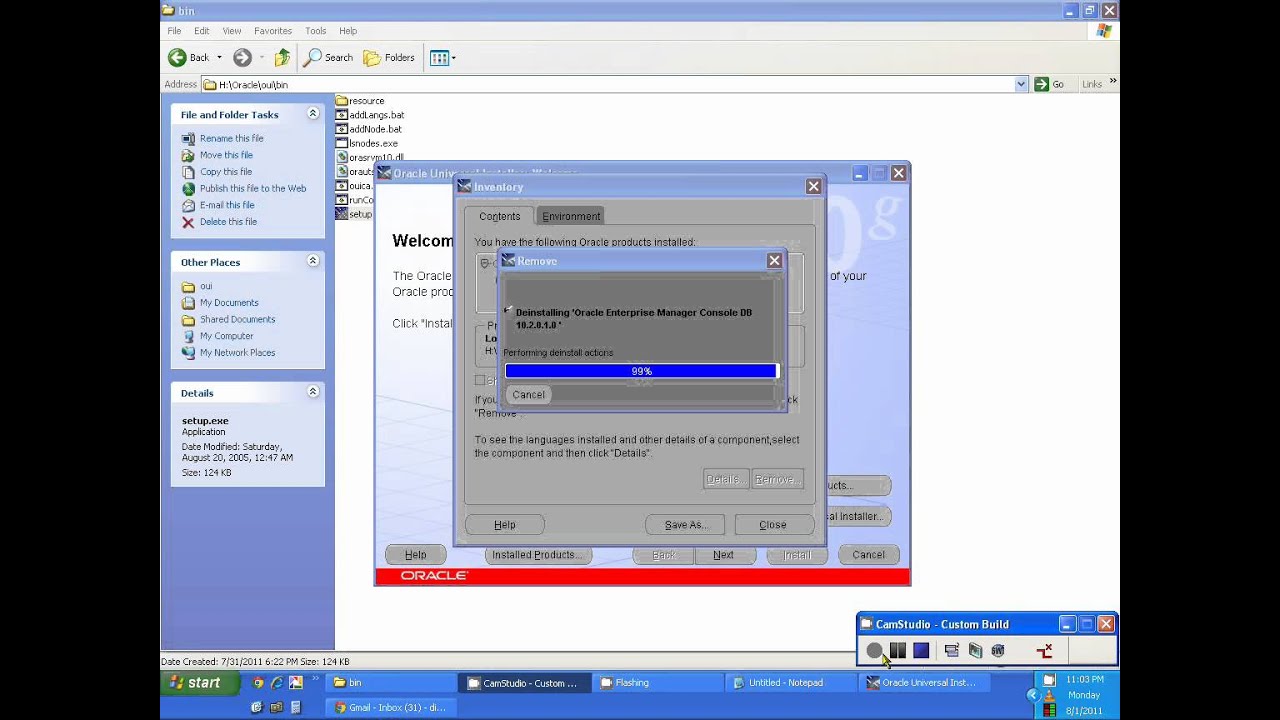The width and height of the screenshot is (1280, 720).
Task: Collapse the Other Places panel
Action: pos(313,261)
